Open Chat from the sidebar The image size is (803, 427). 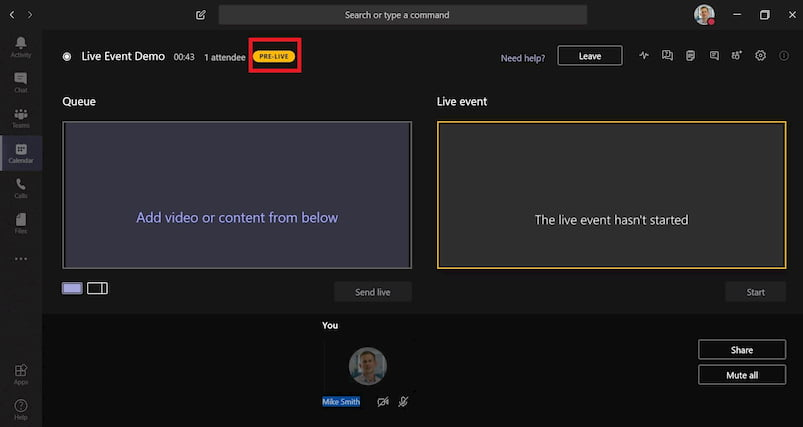[21, 82]
